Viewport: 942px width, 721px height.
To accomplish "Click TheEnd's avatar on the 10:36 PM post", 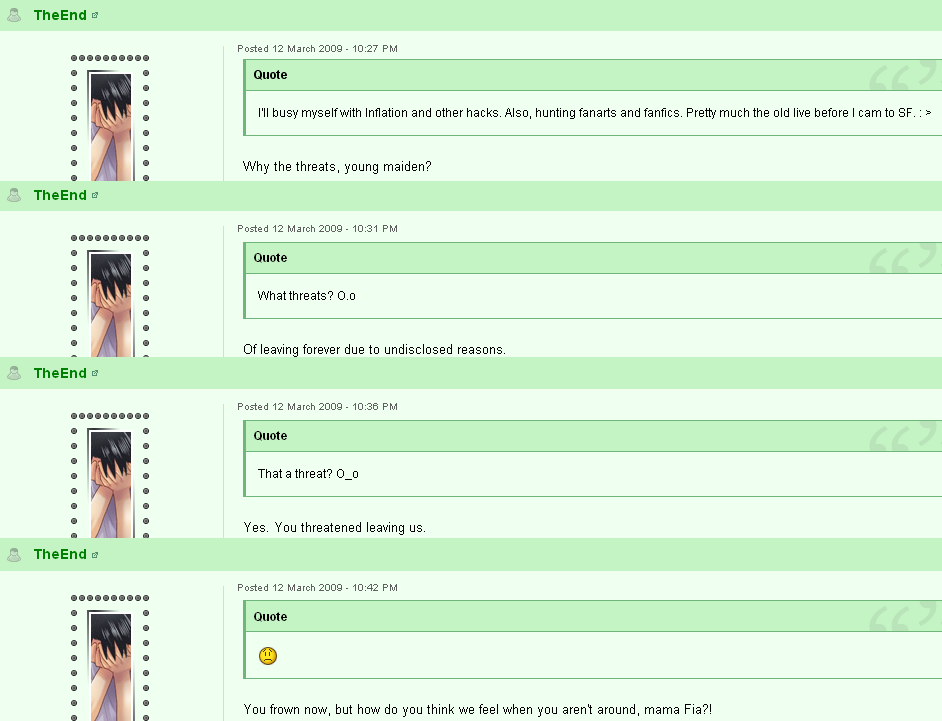I will pyautogui.click(x=110, y=482).
